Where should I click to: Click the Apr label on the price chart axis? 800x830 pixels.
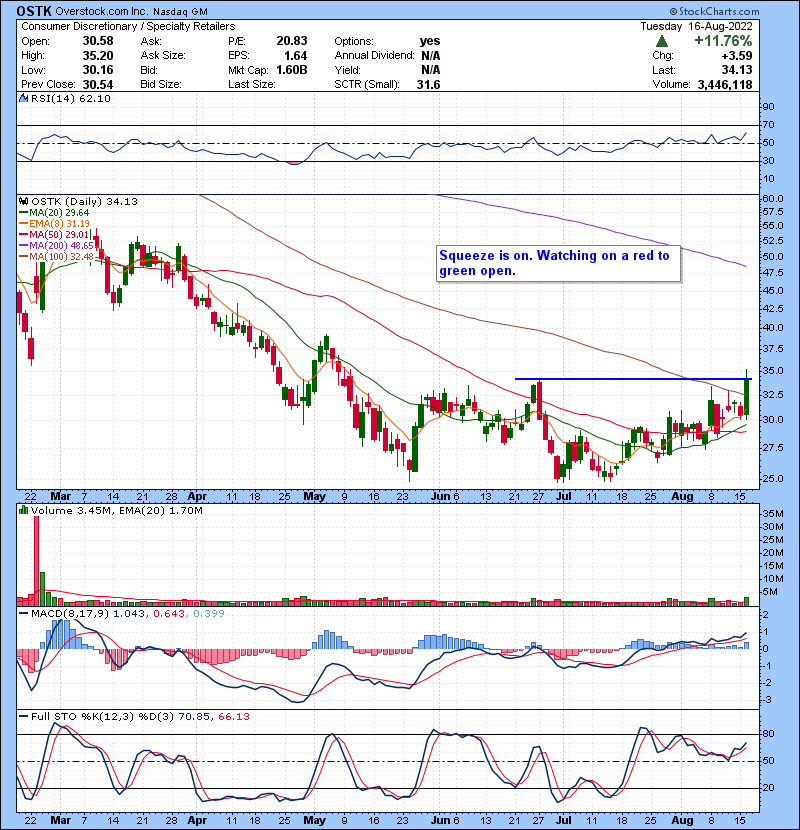(x=197, y=497)
